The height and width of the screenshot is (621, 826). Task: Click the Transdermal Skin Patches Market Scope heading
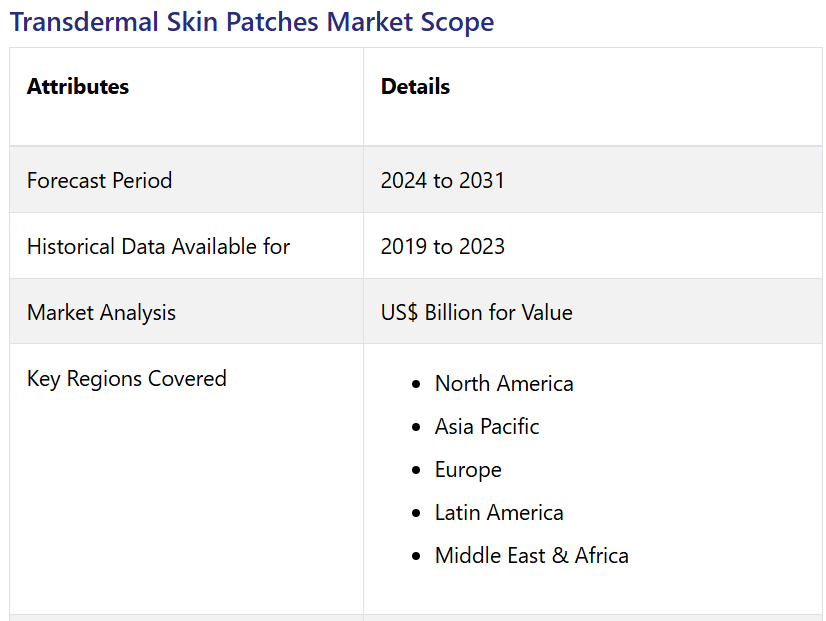[252, 22]
